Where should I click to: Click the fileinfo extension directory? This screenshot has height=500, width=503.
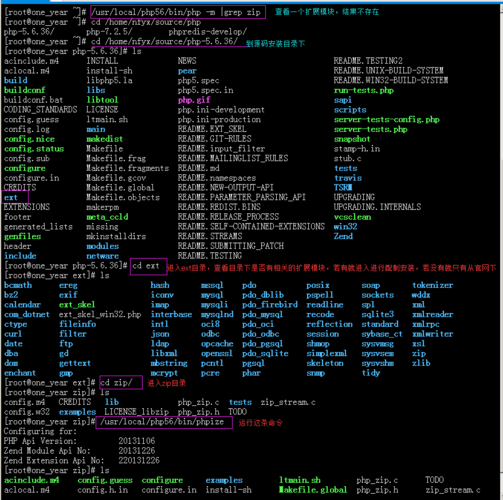pyautogui.click(x=77, y=324)
